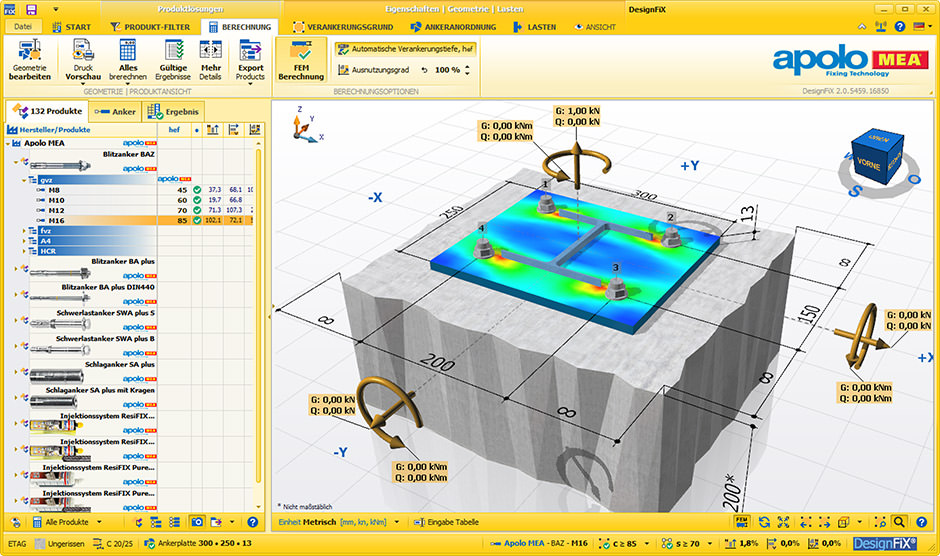Click export folder icon in panel toolbar
The height and width of the screenshot is (556, 940).
(x=216, y=522)
